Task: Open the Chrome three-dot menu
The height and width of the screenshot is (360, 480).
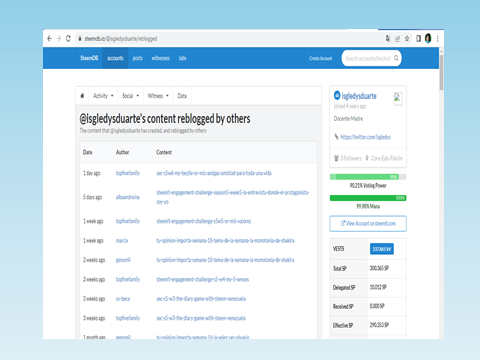Action: [x=438, y=39]
